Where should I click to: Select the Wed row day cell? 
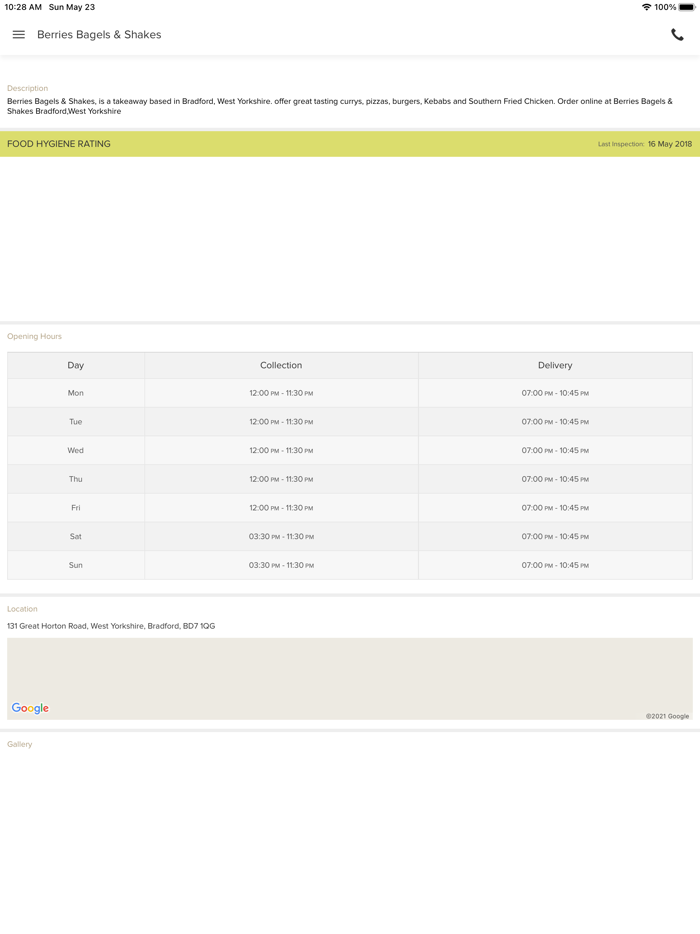pyautogui.click(x=76, y=450)
